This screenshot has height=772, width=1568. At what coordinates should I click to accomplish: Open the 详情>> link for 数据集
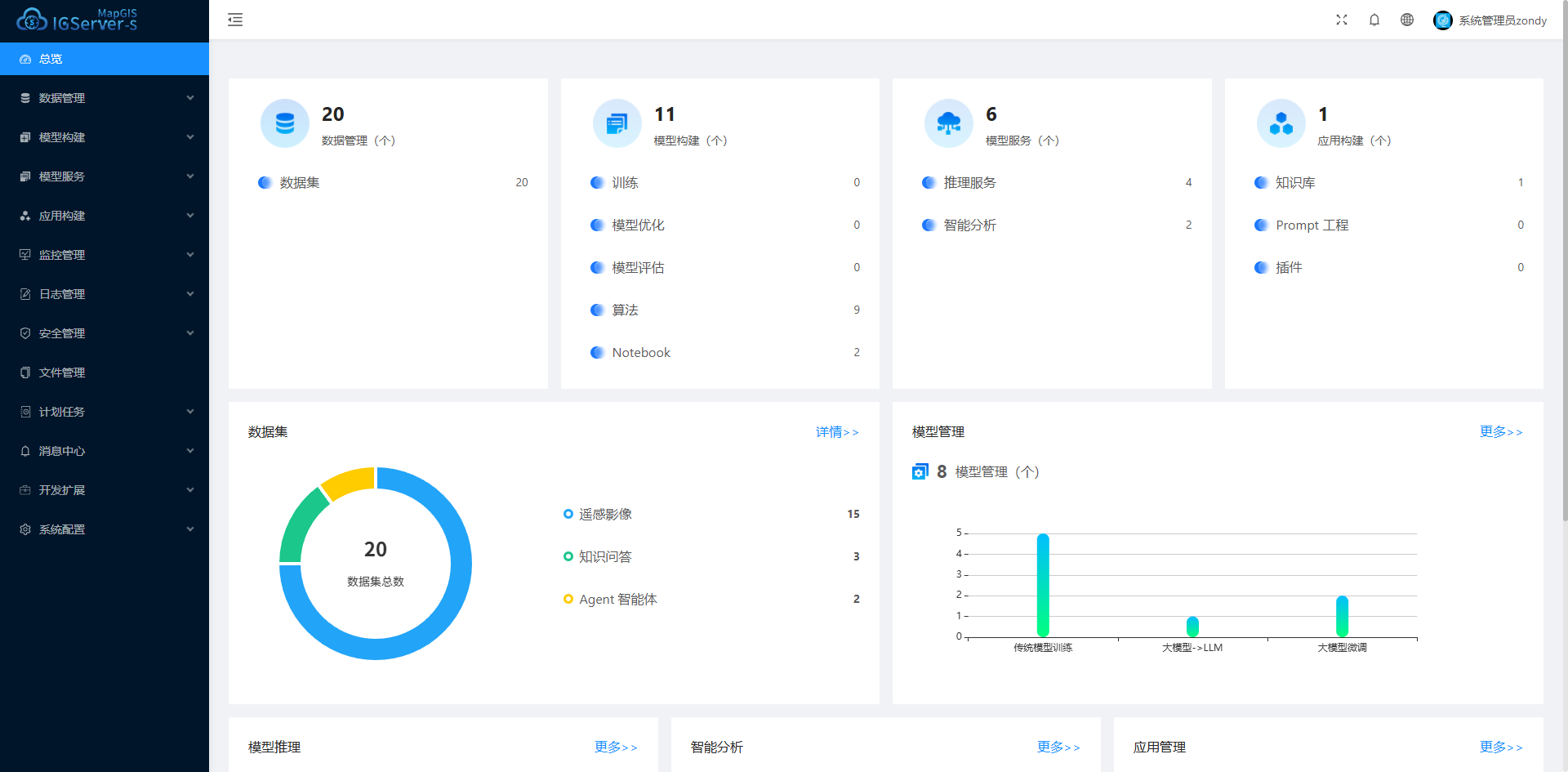837,432
